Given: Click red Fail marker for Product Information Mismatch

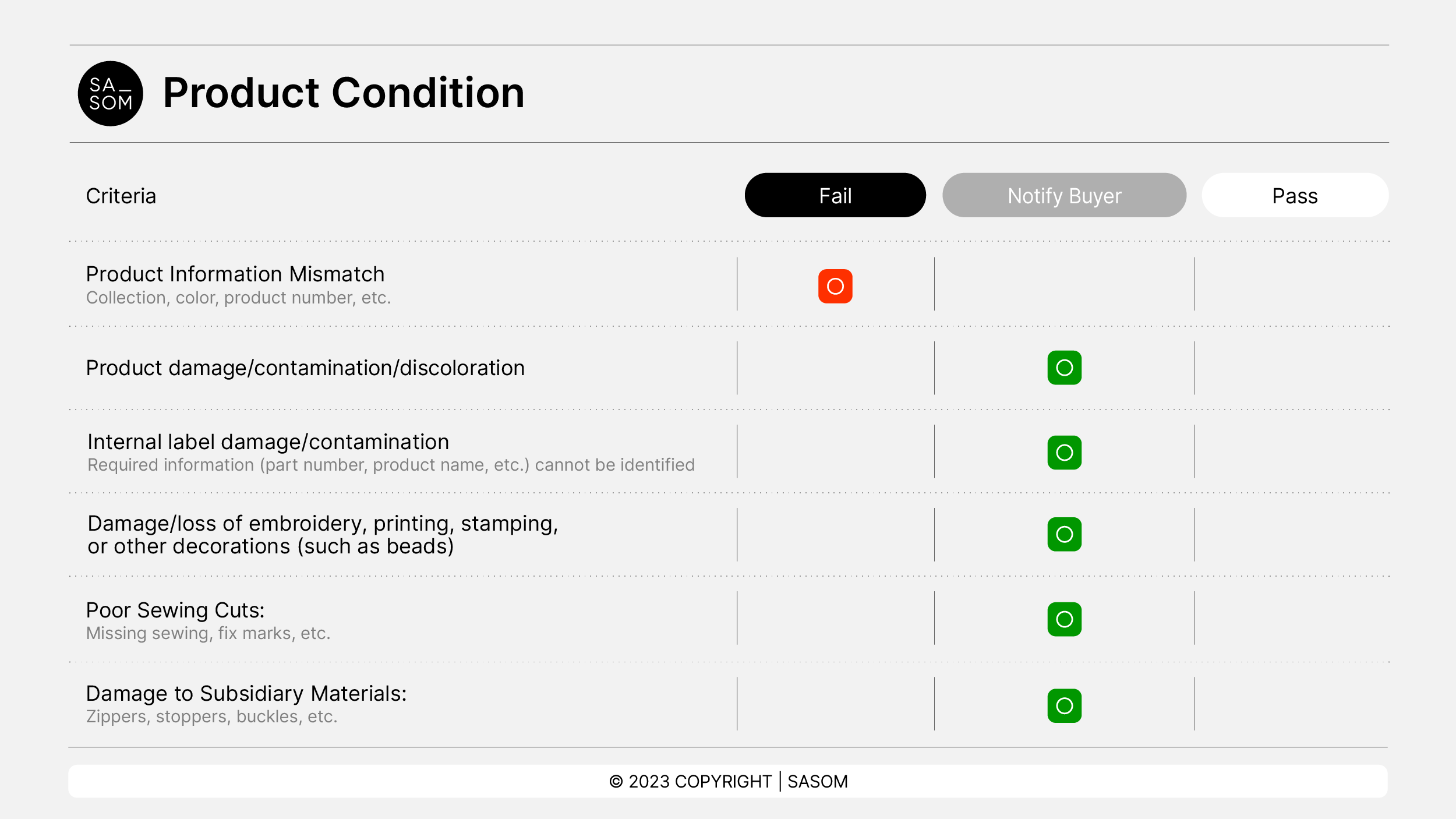Looking at the screenshot, I should pos(835,286).
